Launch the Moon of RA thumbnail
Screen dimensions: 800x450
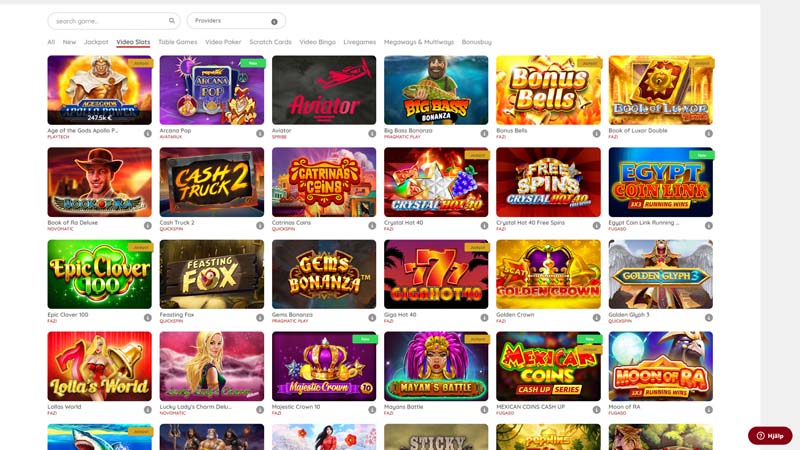tap(661, 366)
